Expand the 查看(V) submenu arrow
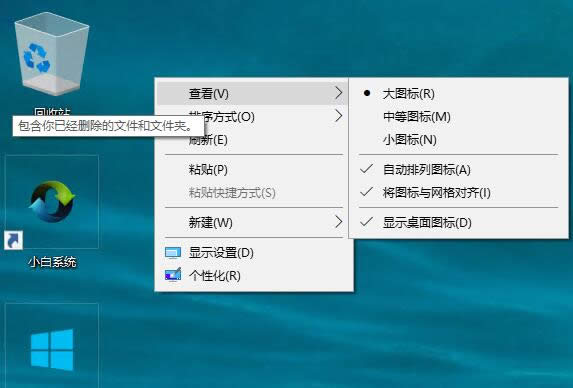Image resolution: width=573 pixels, height=388 pixels. [339, 93]
